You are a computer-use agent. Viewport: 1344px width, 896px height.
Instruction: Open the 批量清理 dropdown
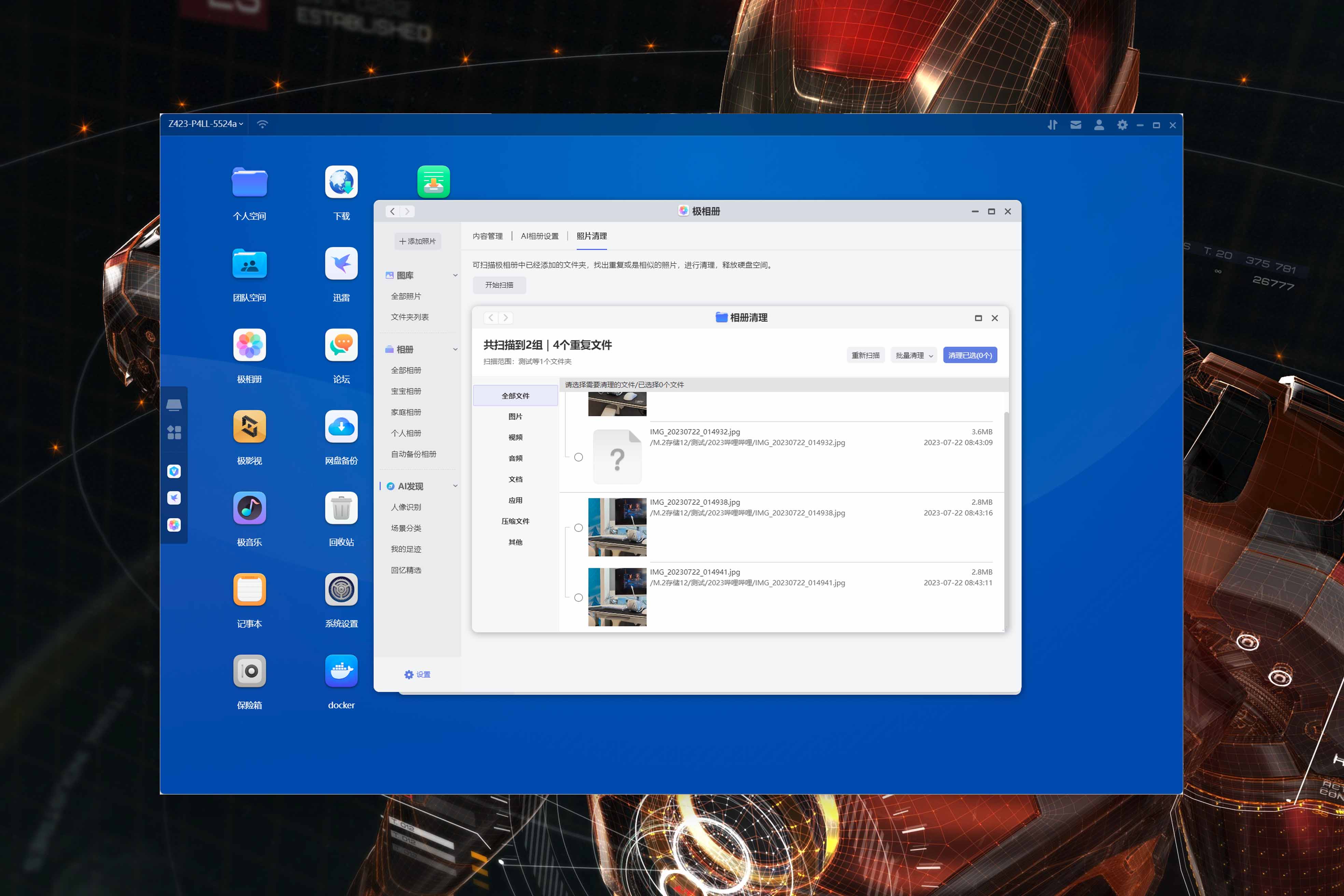[913, 355]
